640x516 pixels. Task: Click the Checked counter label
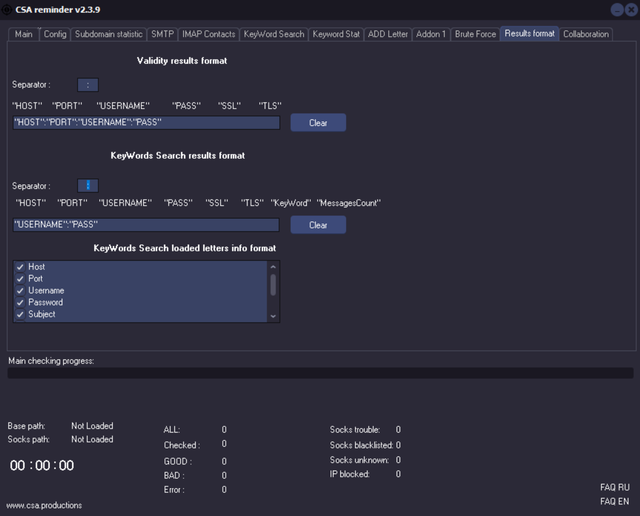(182, 445)
